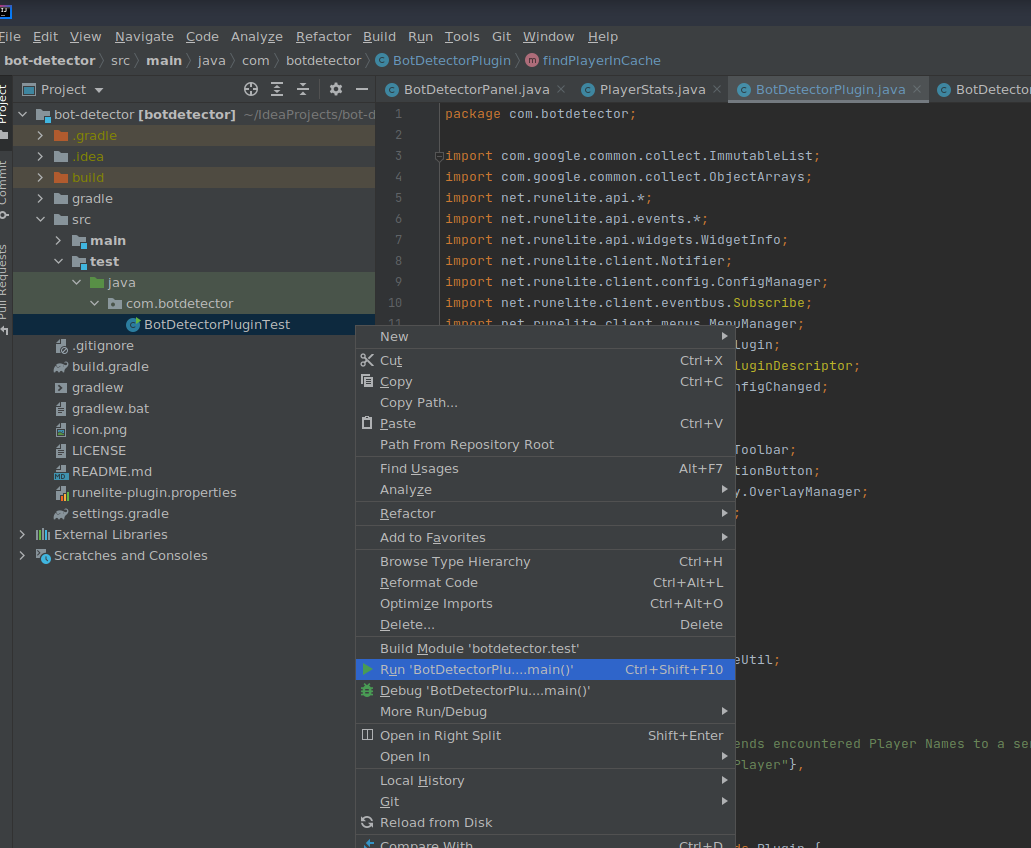Open the Local History submenu
This screenshot has height=848, width=1031.
pos(545,780)
